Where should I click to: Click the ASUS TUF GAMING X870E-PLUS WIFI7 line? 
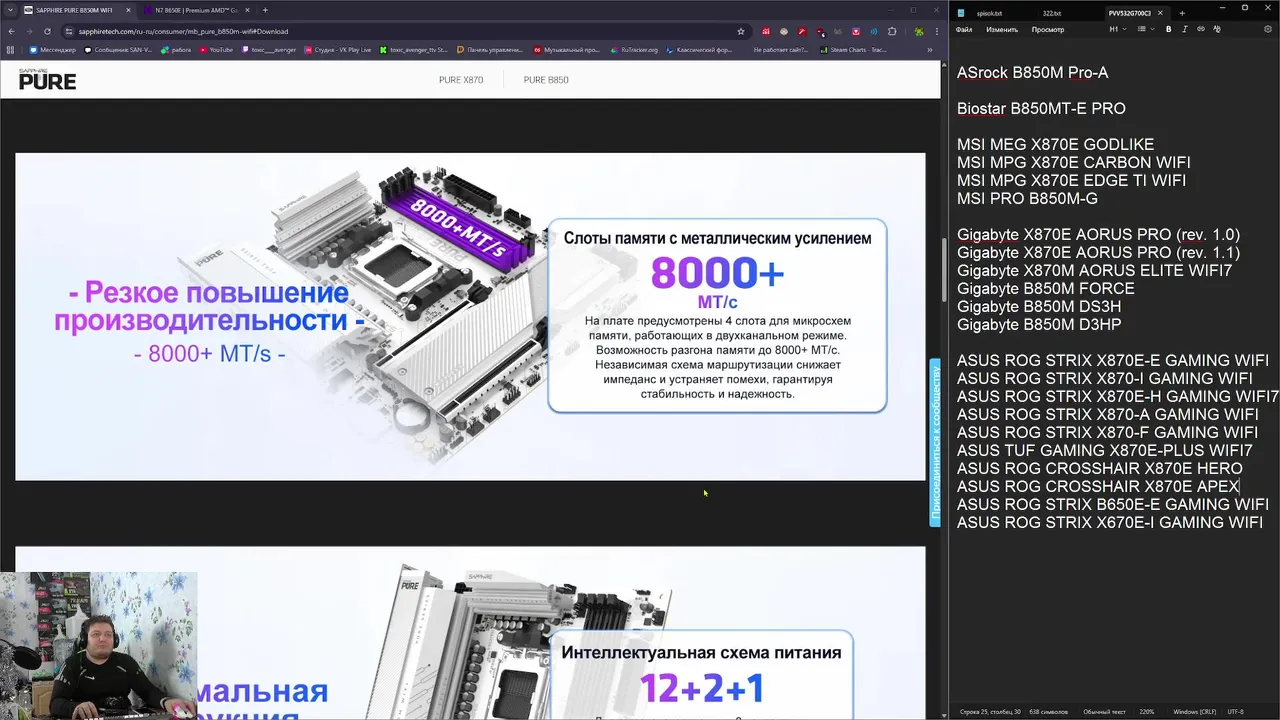pos(1105,451)
